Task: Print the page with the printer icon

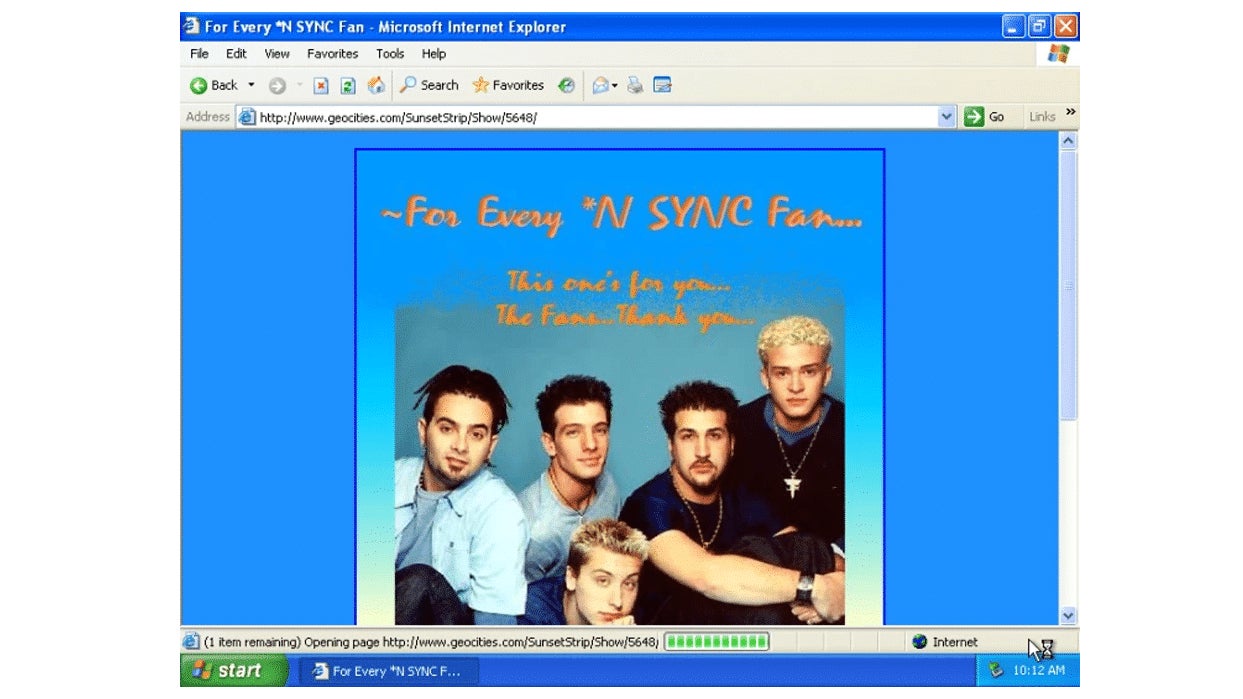Action: 635,86
